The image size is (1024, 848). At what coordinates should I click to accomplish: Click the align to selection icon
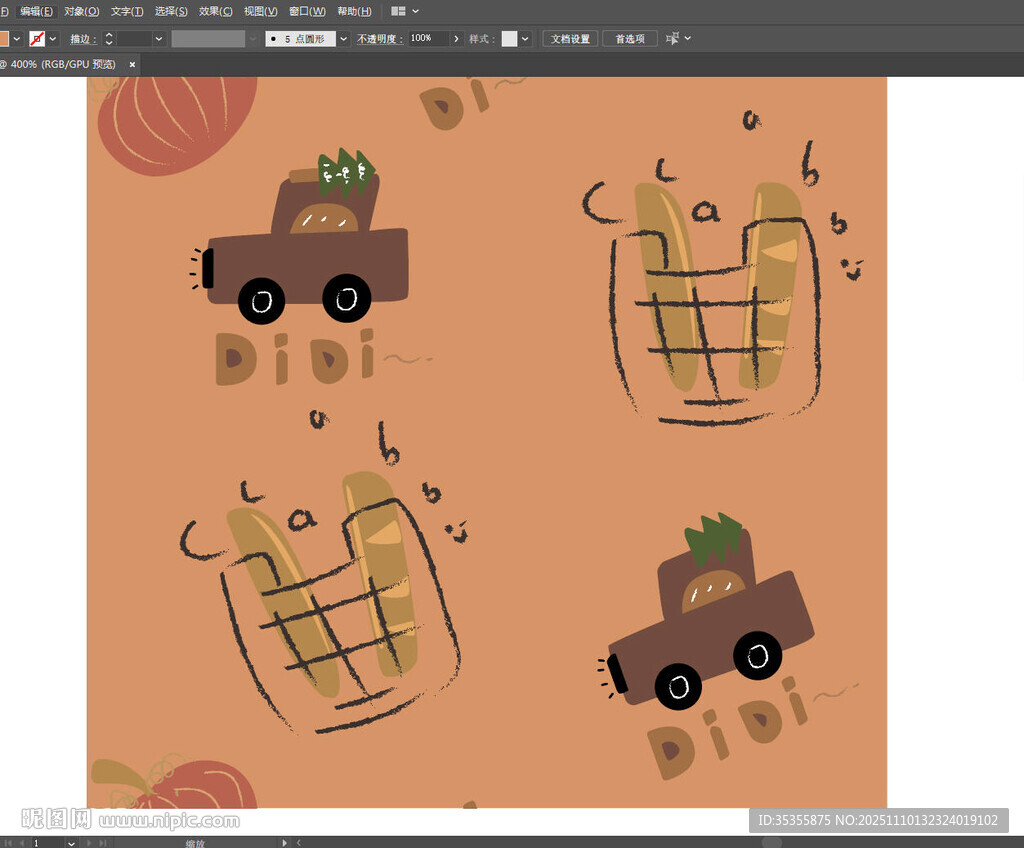[x=673, y=39]
